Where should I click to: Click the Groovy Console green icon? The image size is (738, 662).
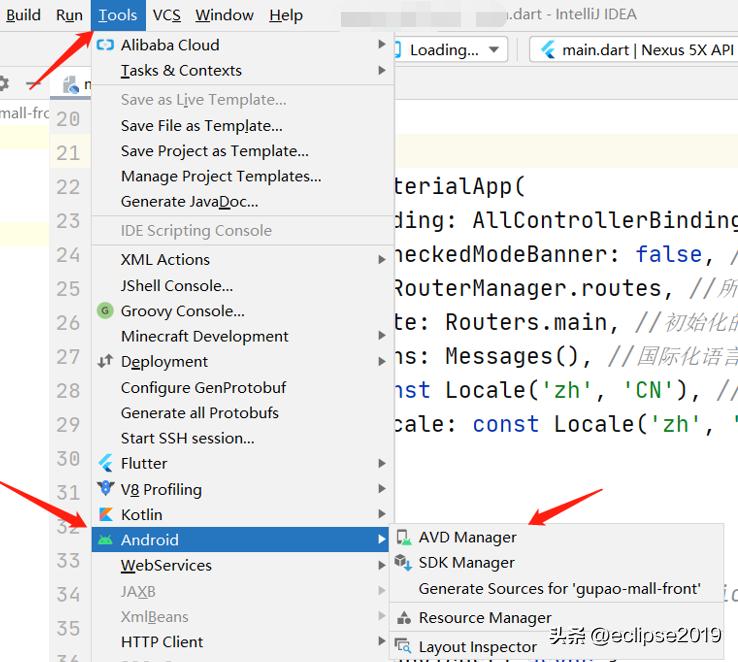click(105, 311)
